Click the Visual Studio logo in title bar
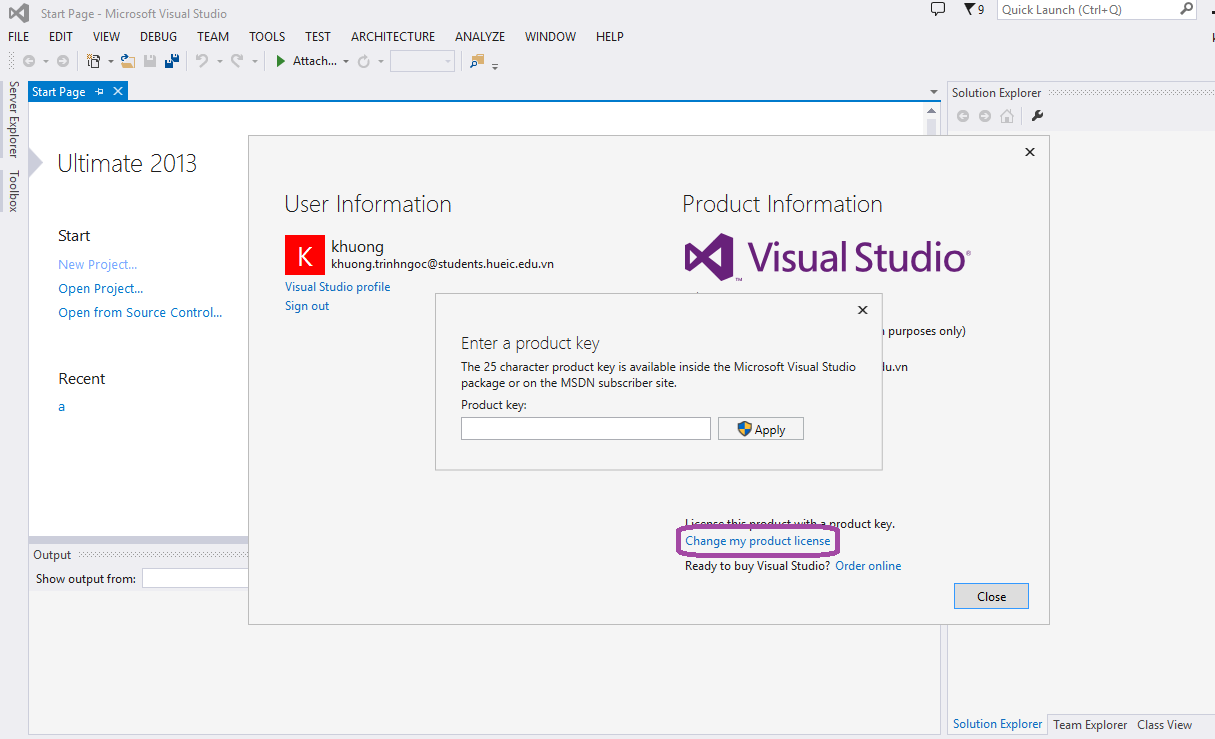This screenshot has width=1215, height=739. [18, 13]
